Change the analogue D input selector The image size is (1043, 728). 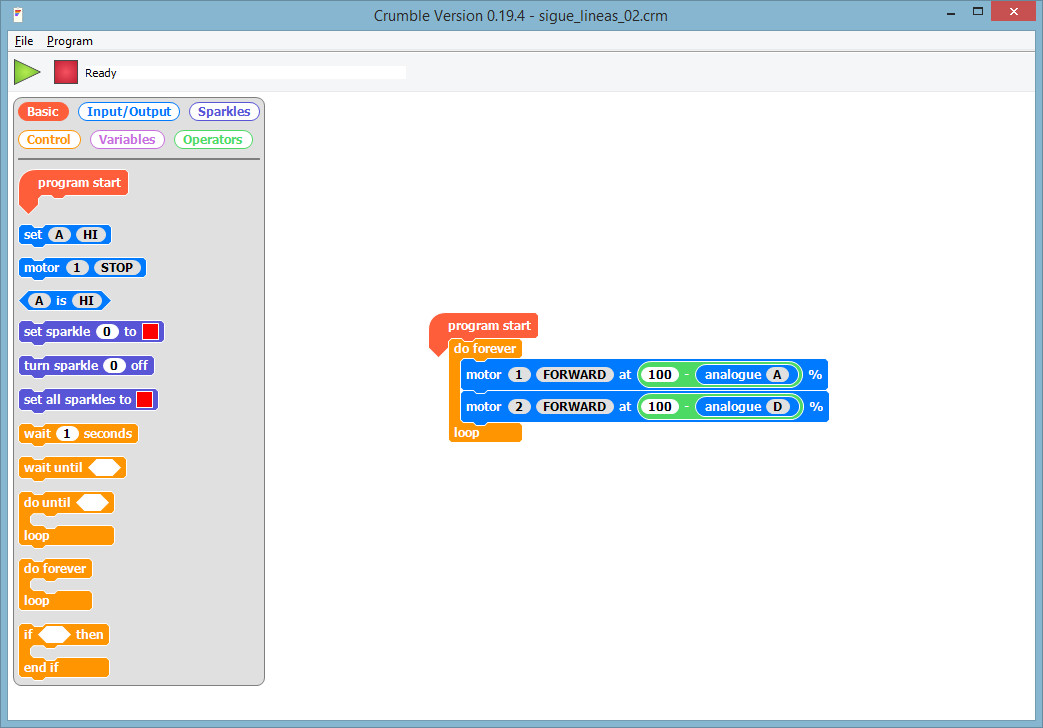[778, 407]
